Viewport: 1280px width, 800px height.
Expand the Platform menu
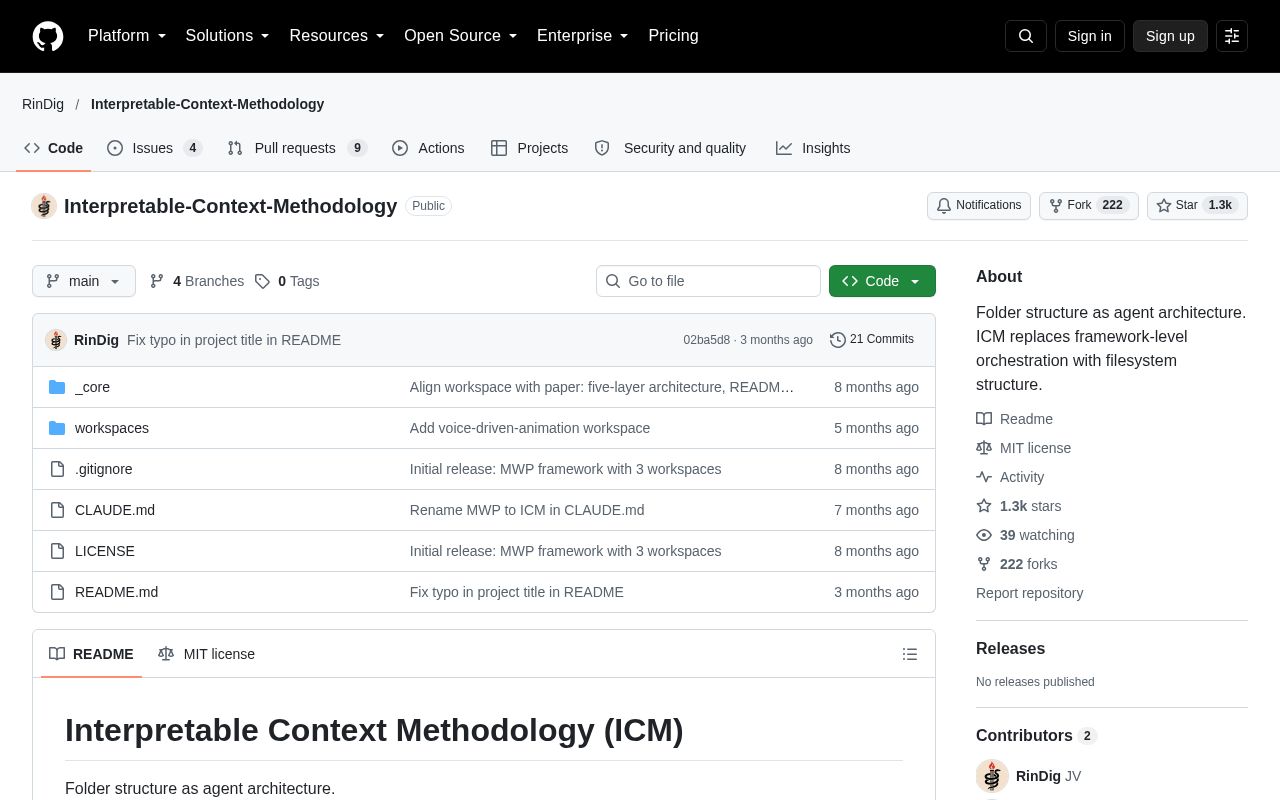[127, 36]
